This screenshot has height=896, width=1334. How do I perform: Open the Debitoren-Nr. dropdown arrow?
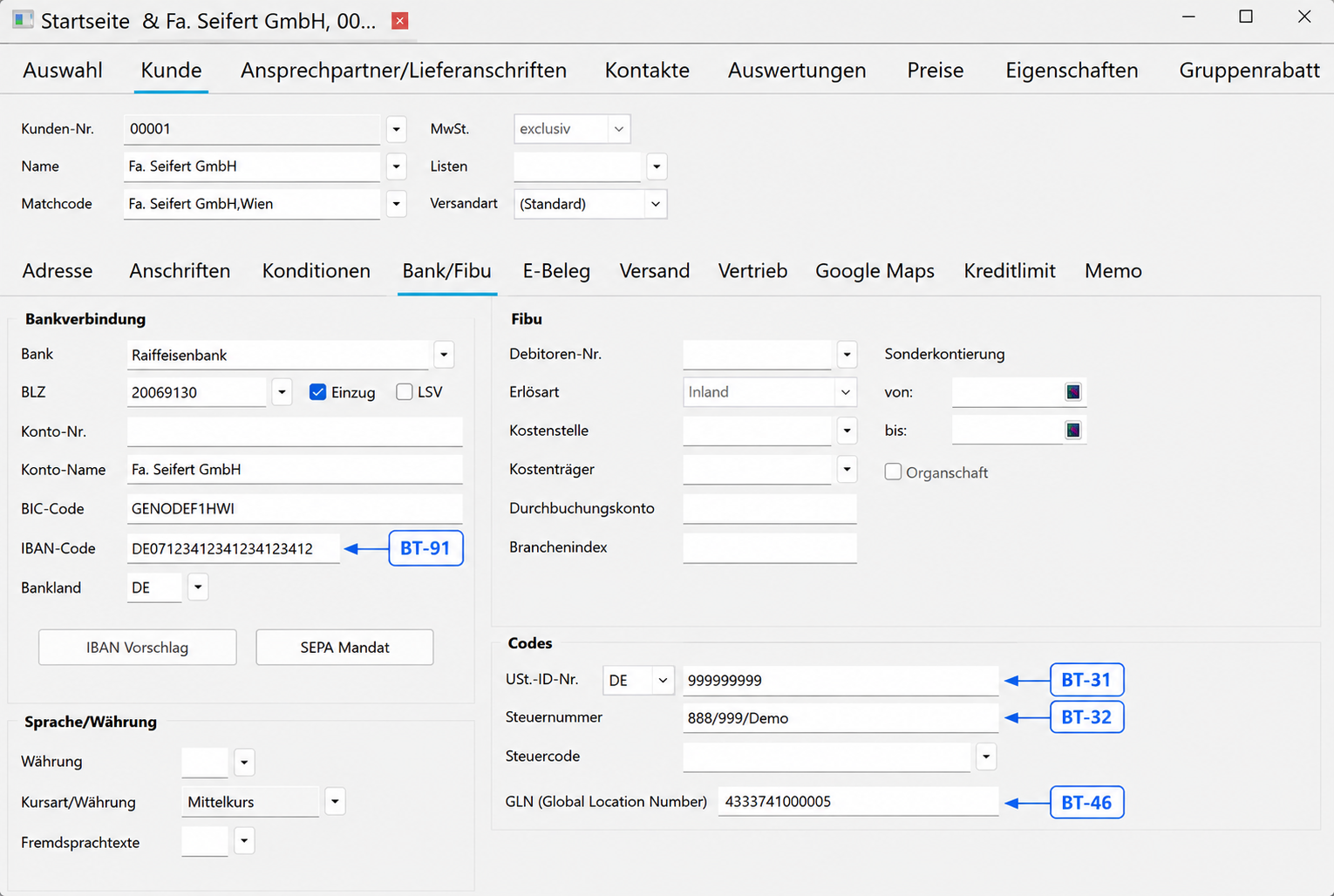[847, 355]
